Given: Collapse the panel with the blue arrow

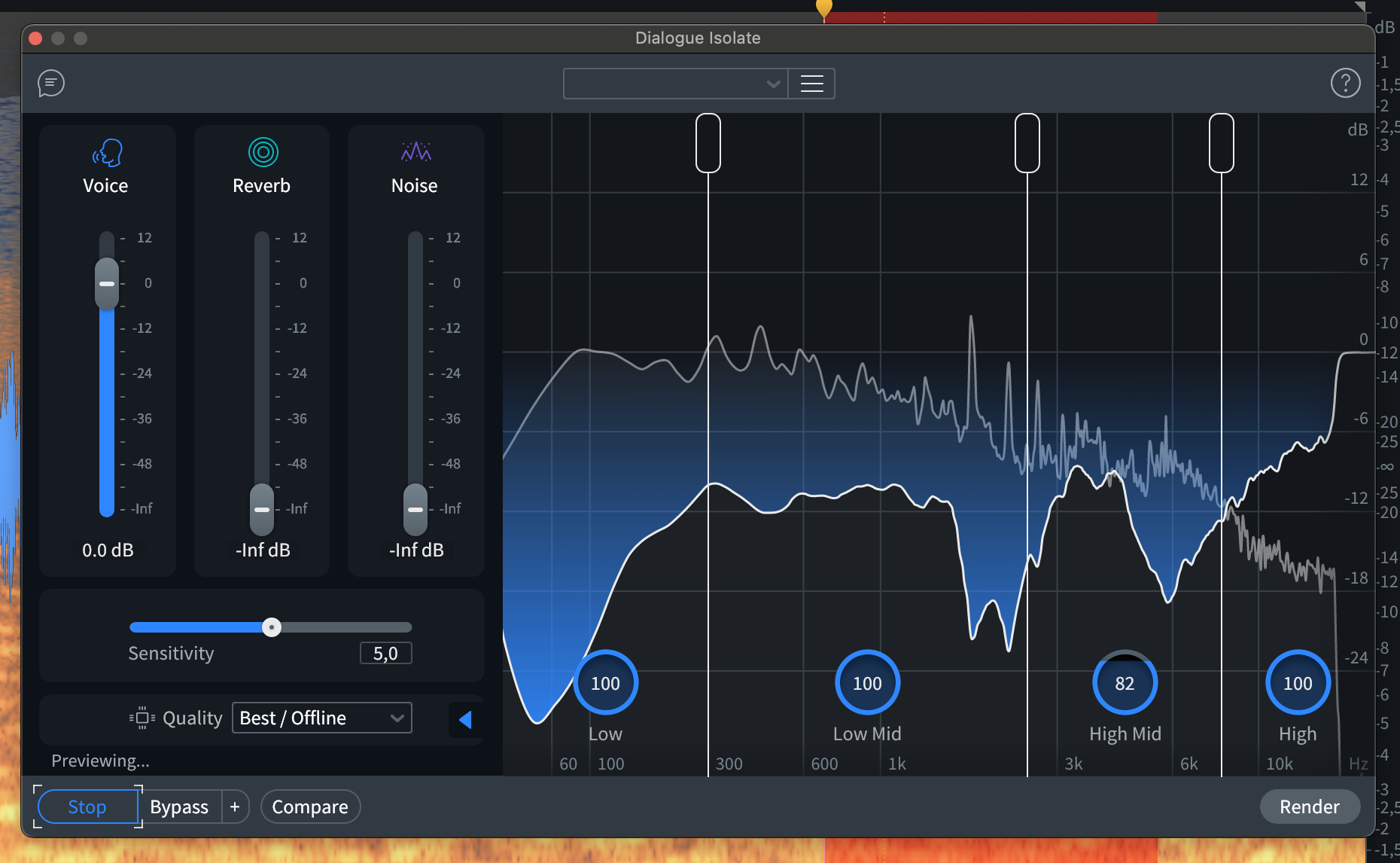Looking at the screenshot, I should [x=465, y=719].
